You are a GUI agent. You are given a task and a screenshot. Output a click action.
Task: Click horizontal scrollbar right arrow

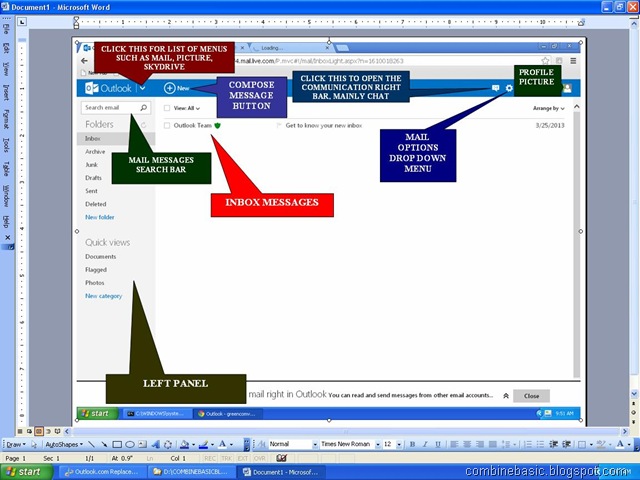click(x=624, y=431)
